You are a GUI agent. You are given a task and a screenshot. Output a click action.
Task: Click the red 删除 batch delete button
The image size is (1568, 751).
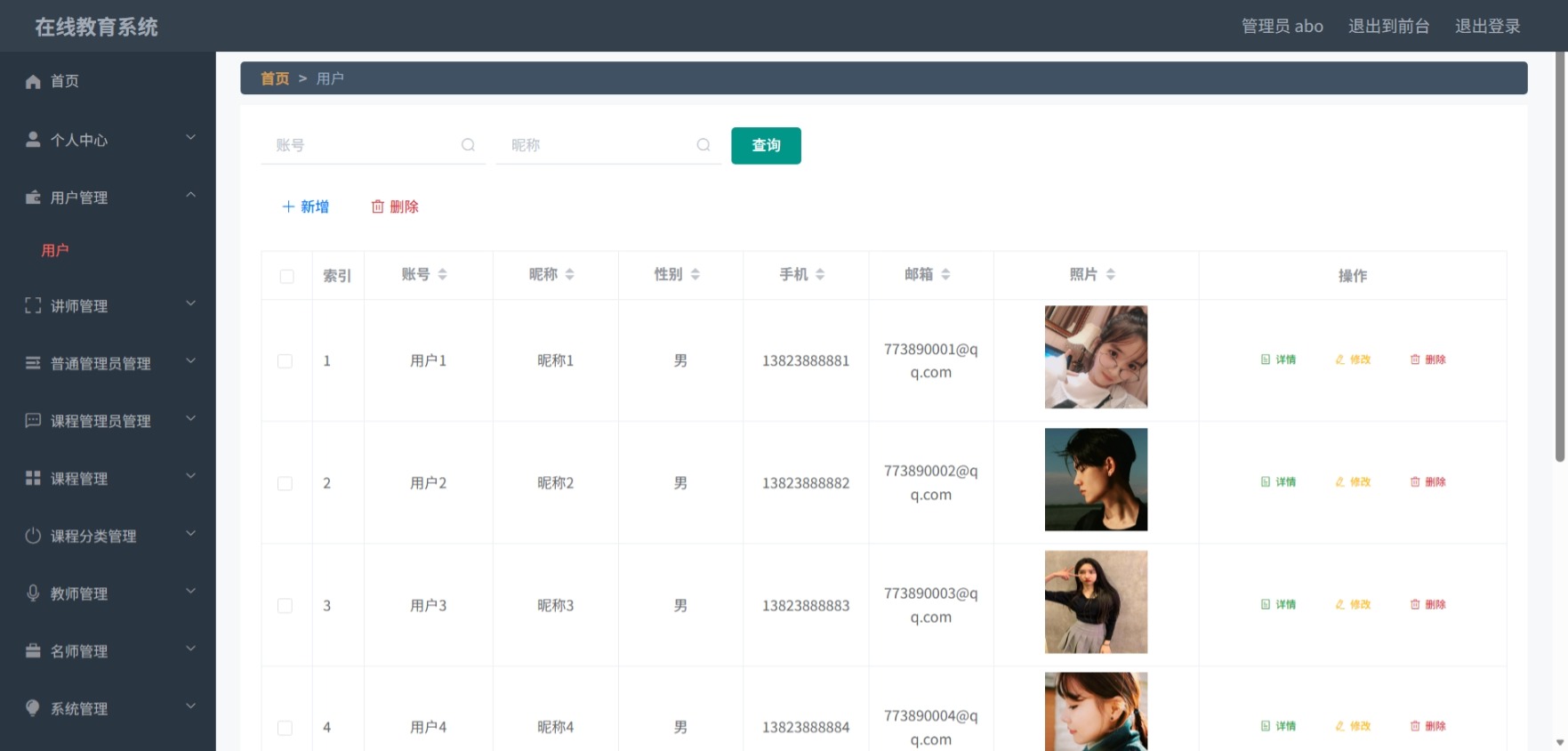point(395,206)
